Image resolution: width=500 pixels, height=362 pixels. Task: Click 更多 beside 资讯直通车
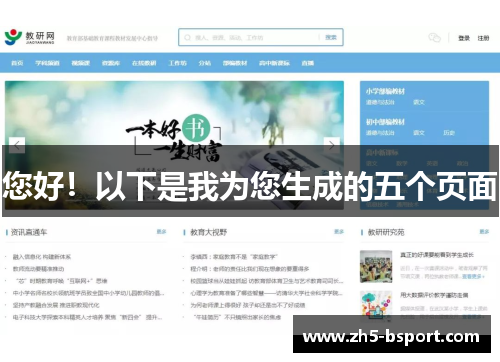point(161,231)
